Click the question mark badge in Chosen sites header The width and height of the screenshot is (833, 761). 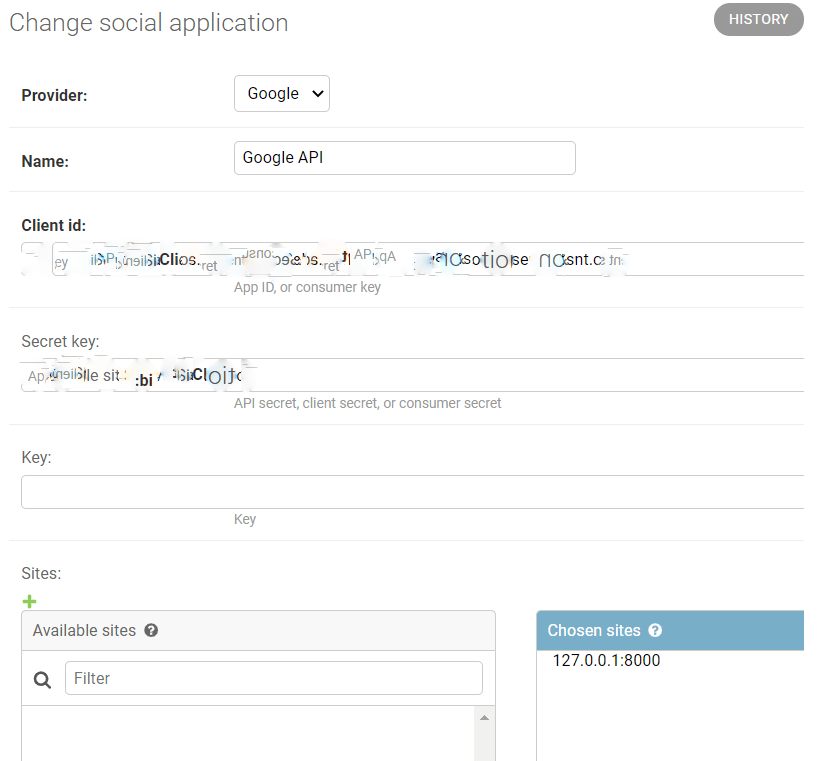pos(655,630)
